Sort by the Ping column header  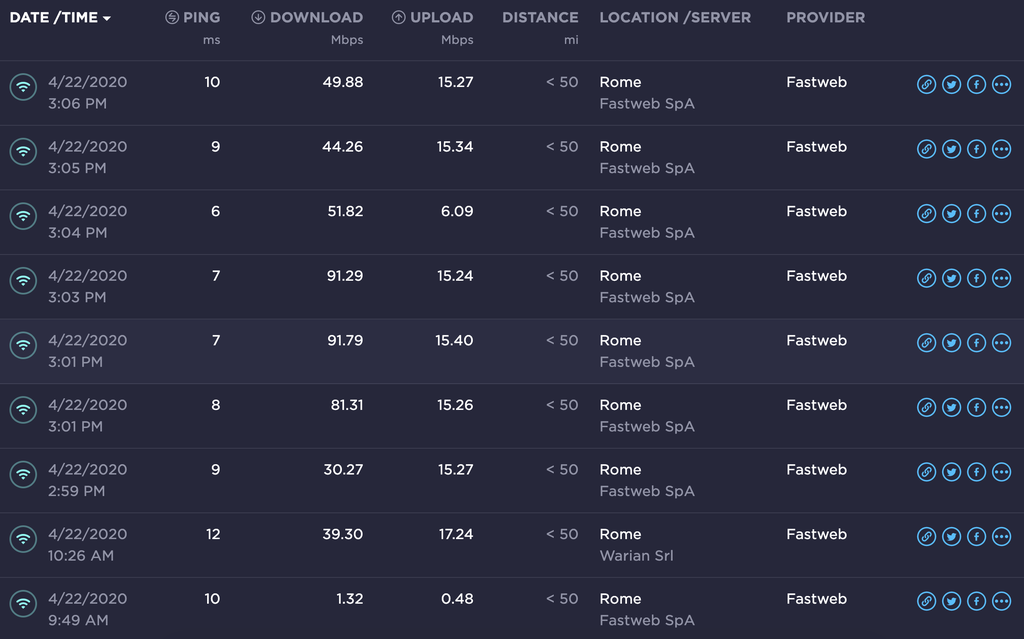192,17
